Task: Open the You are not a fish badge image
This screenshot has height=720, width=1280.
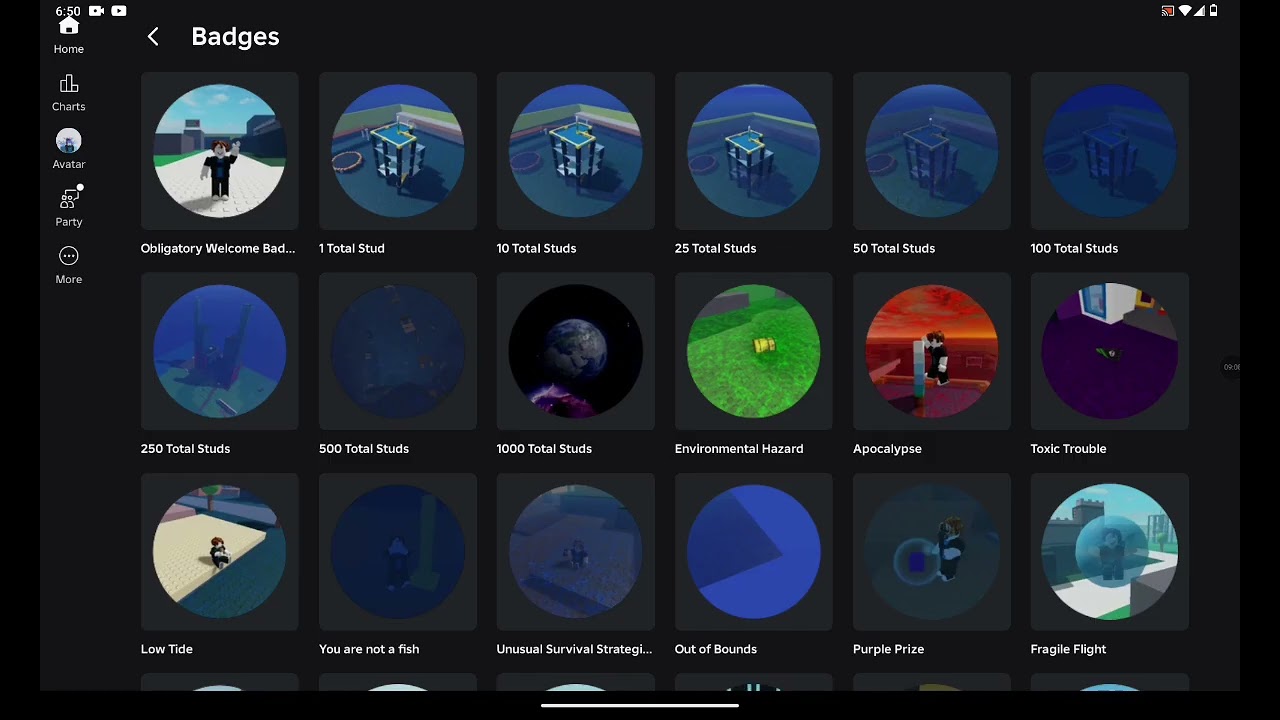Action: point(398,552)
